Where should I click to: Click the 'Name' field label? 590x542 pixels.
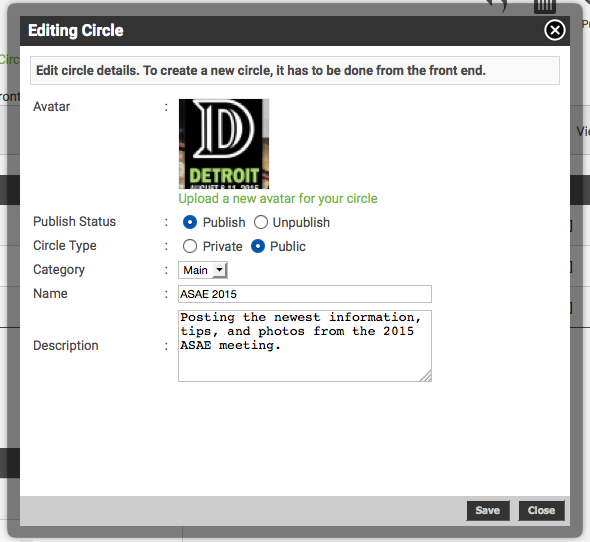click(50, 293)
